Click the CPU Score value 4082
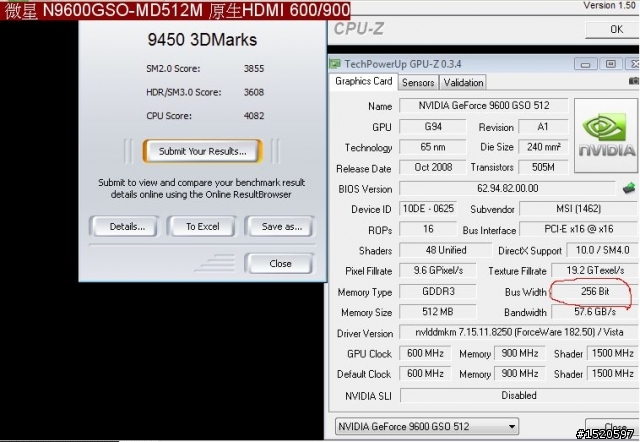Viewport: 640px width, 442px height. pos(254,116)
